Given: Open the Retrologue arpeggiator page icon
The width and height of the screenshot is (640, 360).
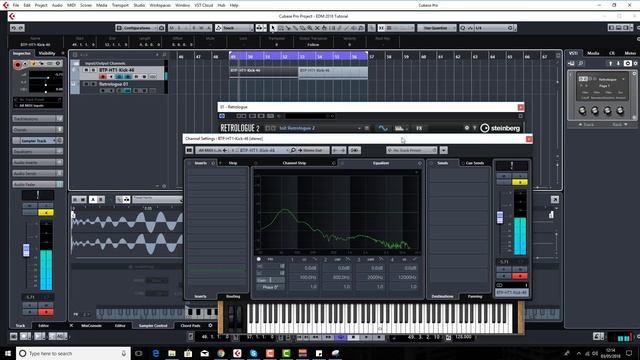Looking at the screenshot, I should 400,128.
